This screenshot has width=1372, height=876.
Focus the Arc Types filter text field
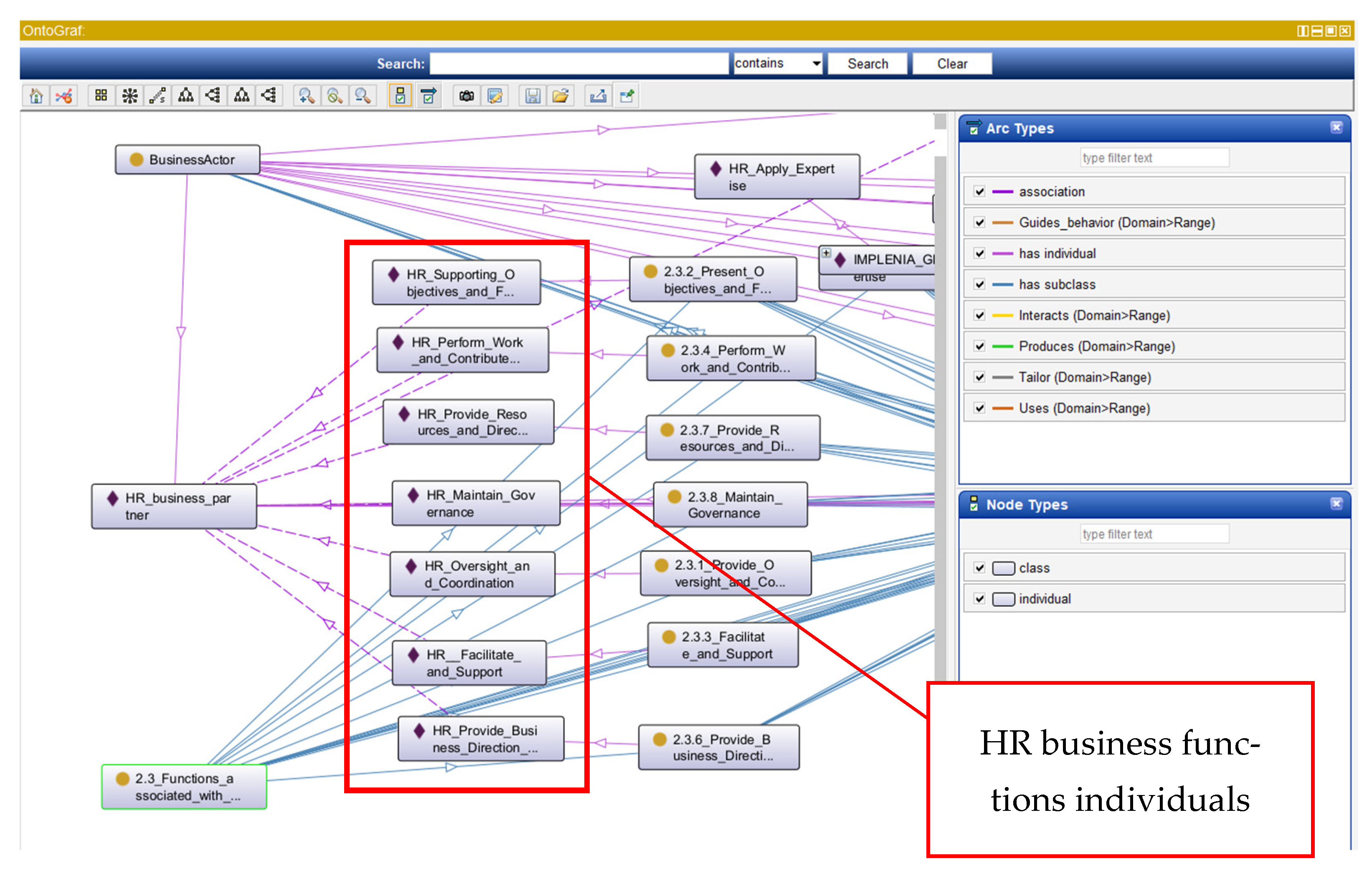pyautogui.click(x=1154, y=158)
